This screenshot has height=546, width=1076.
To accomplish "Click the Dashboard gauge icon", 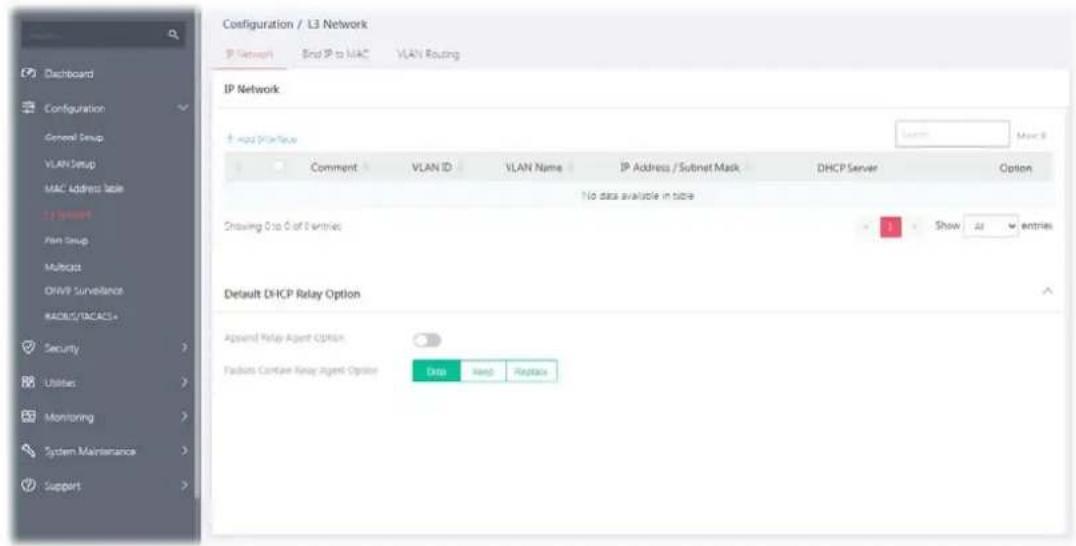I will 29,73.
